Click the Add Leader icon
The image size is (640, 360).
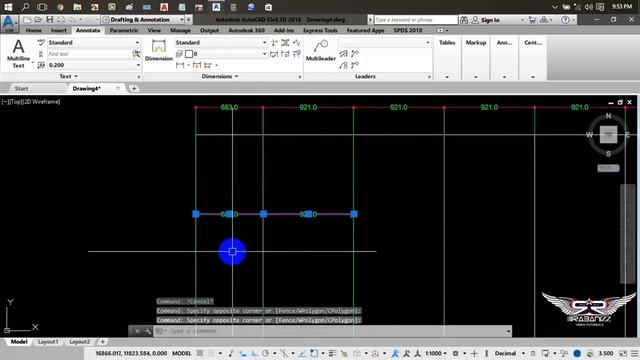click(355, 54)
